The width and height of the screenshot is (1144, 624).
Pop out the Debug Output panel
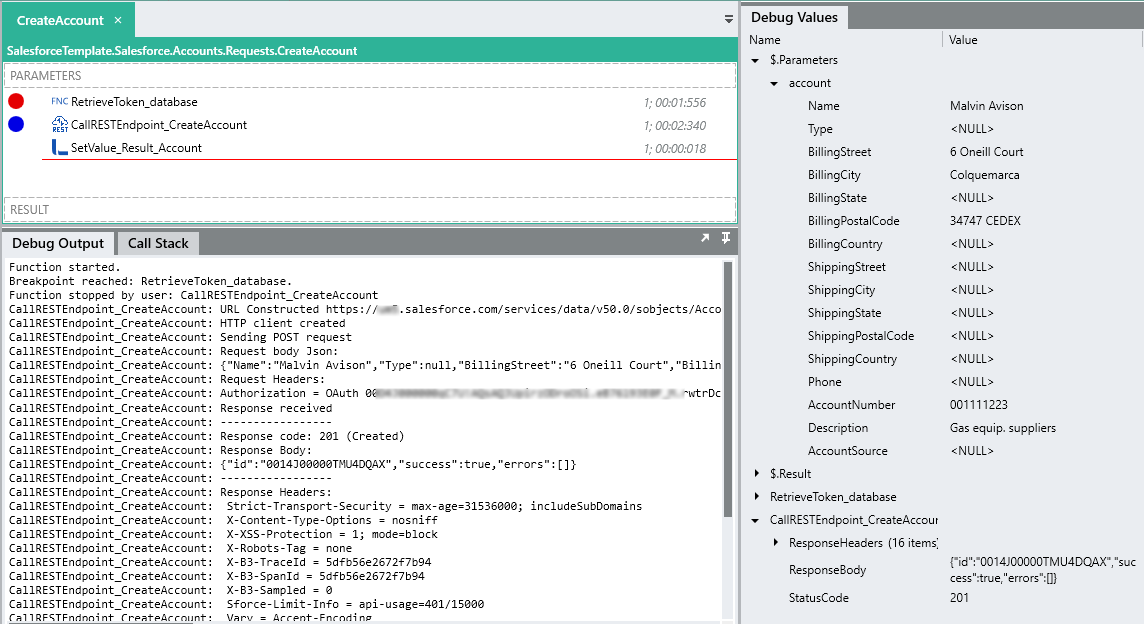(705, 238)
